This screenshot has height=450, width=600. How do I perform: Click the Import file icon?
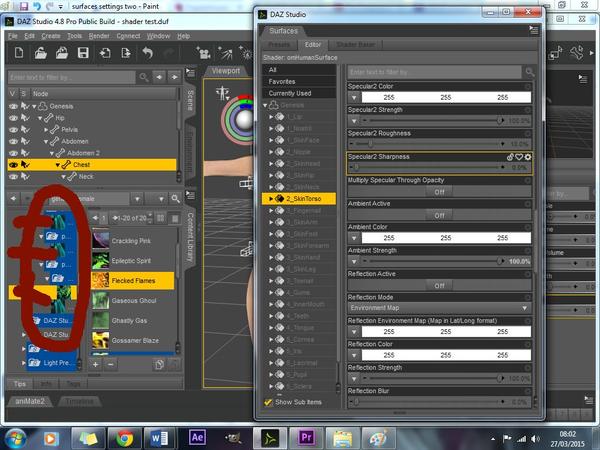(x=104, y=53)
